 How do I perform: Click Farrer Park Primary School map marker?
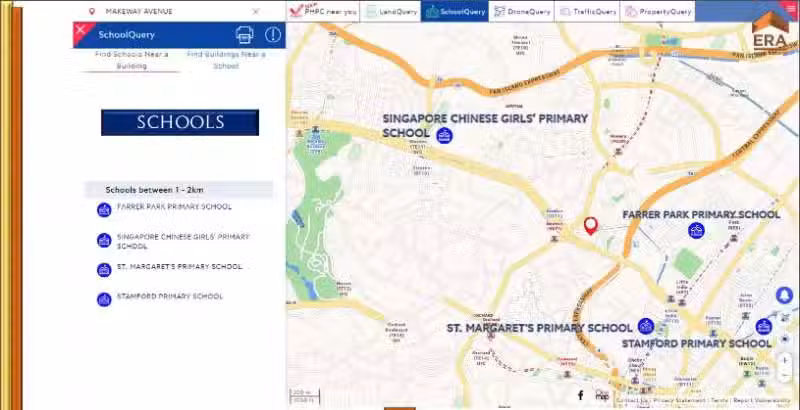point(696,230)
